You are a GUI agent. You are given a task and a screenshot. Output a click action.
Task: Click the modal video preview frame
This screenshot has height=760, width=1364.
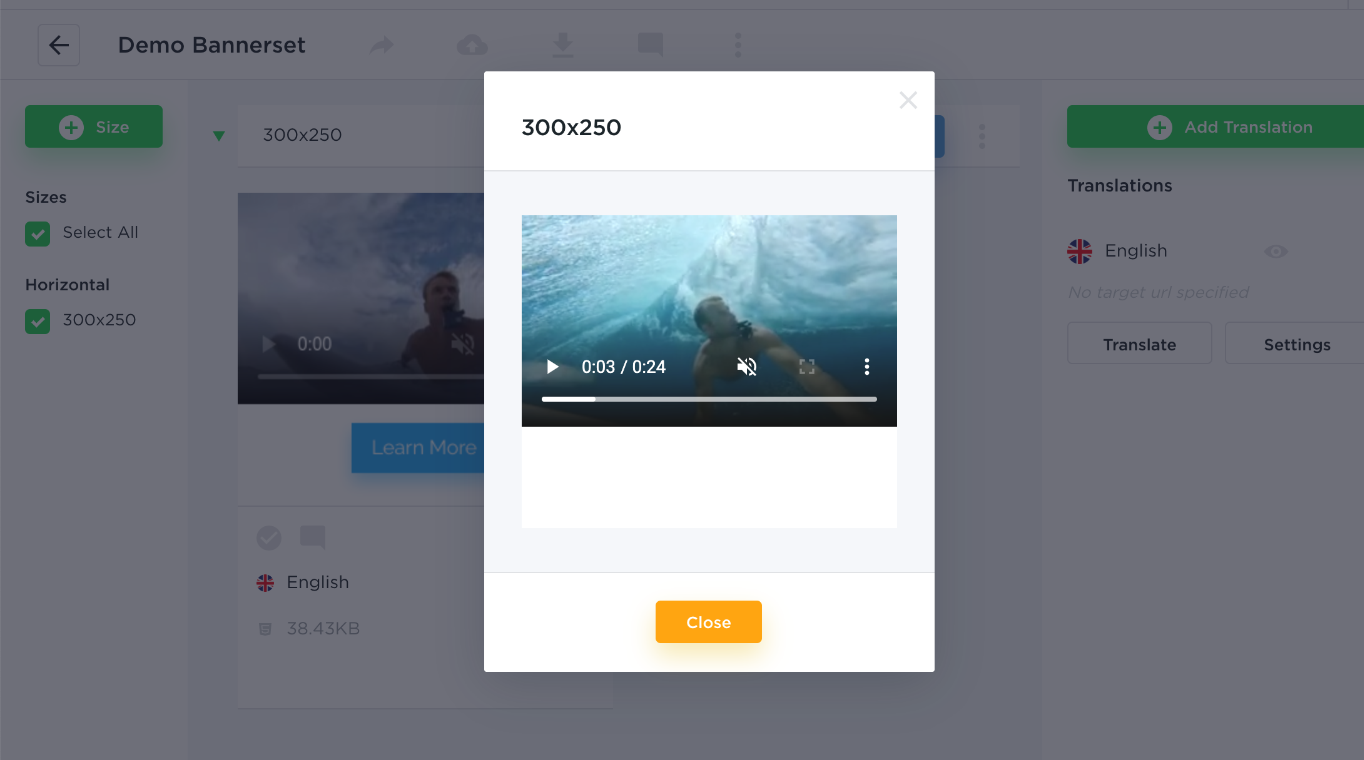click(x=709, y=321)
